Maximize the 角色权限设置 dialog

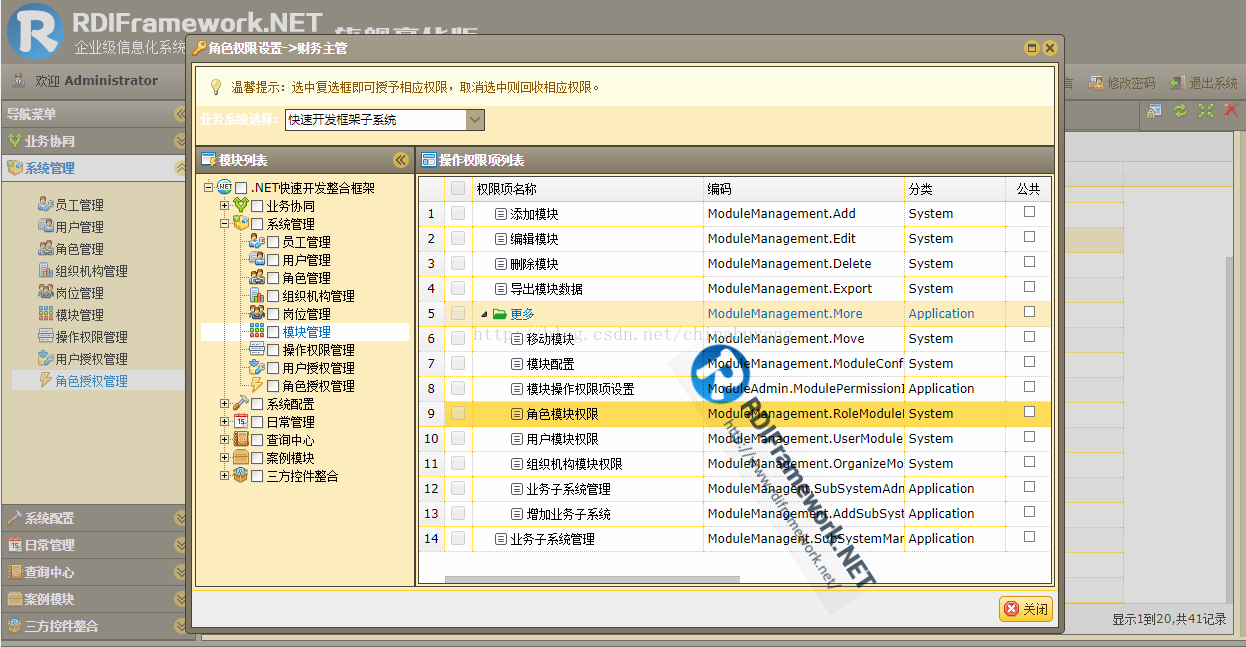click(1032, 48)
